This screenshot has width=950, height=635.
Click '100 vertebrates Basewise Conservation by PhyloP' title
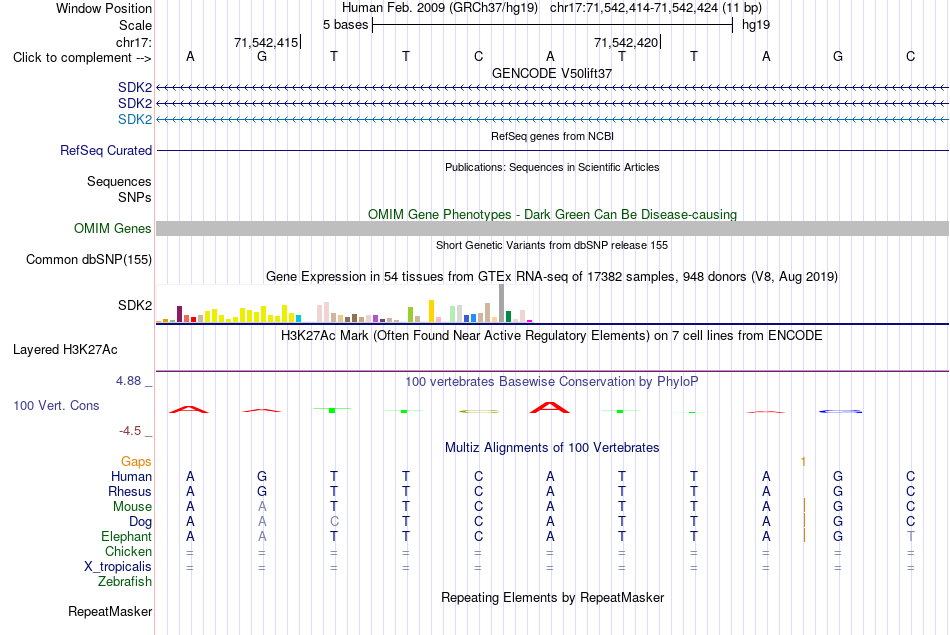(x=552, y=382)
